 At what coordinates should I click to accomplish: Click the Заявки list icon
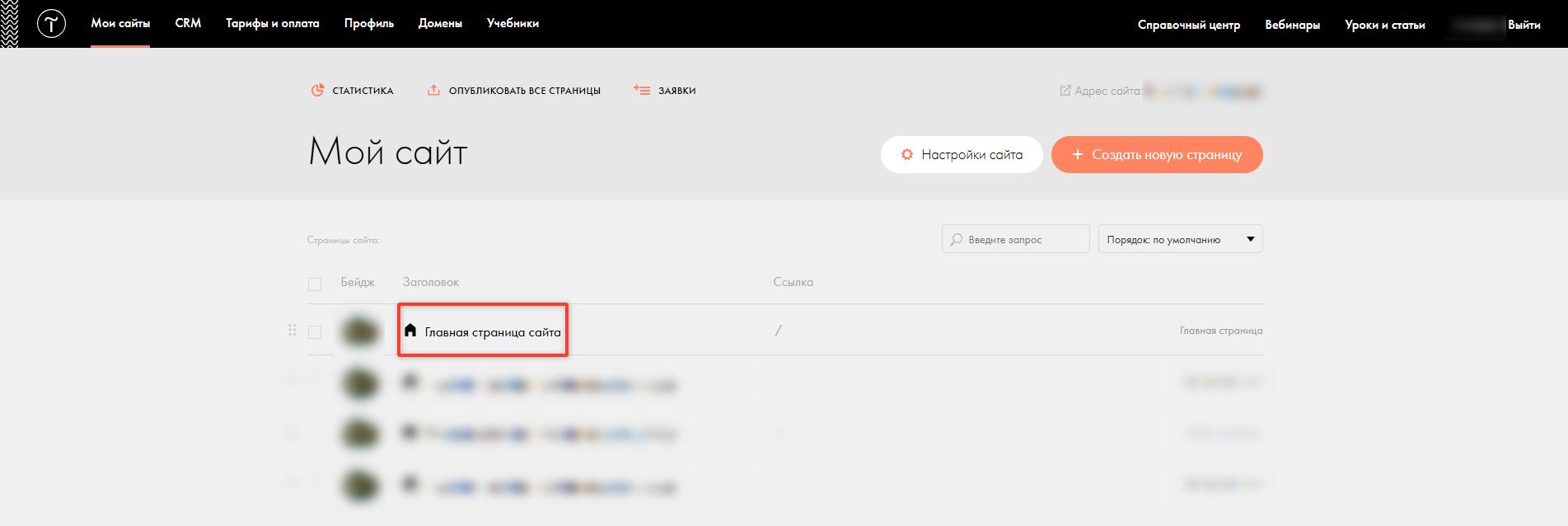pyautogui.click(x=642, y=91)
